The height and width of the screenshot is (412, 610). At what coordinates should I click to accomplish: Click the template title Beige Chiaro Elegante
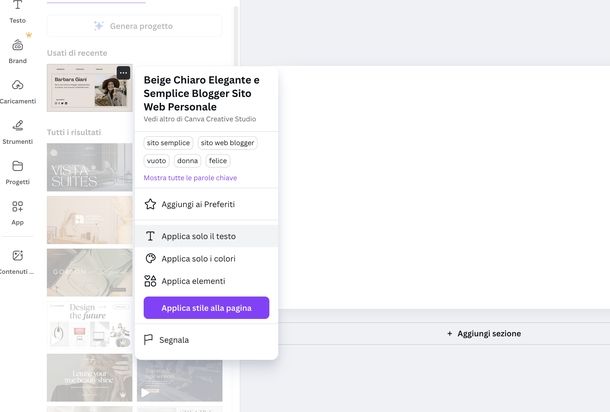[x=202, y=93]
